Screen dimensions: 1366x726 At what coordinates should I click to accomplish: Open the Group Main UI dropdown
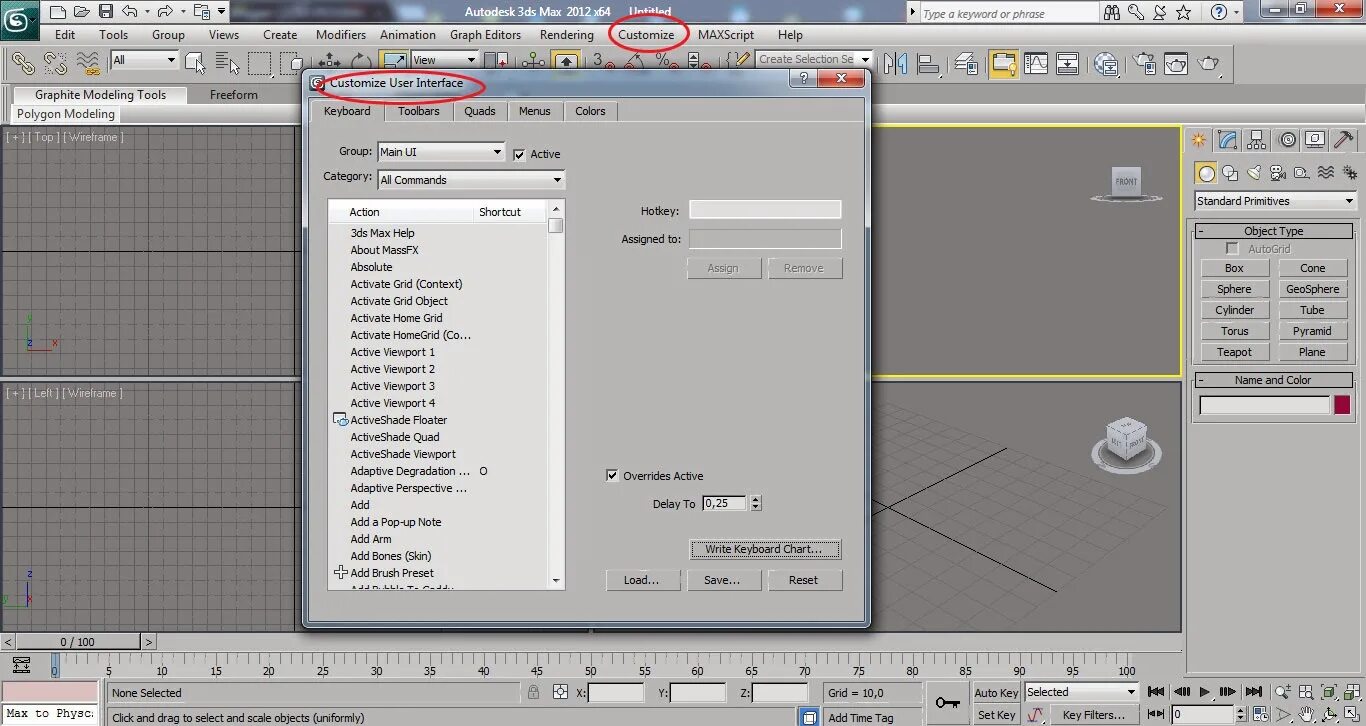tap(441, 152)
